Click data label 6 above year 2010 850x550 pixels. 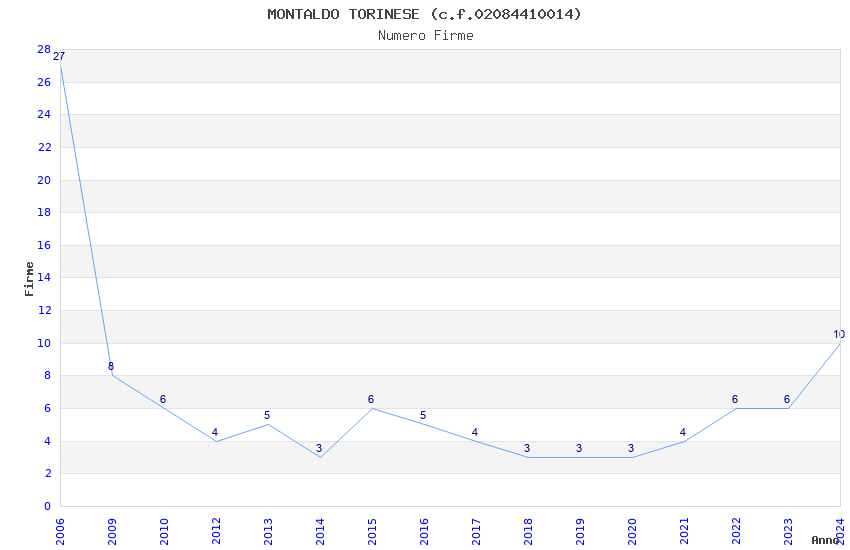(163, 399)
